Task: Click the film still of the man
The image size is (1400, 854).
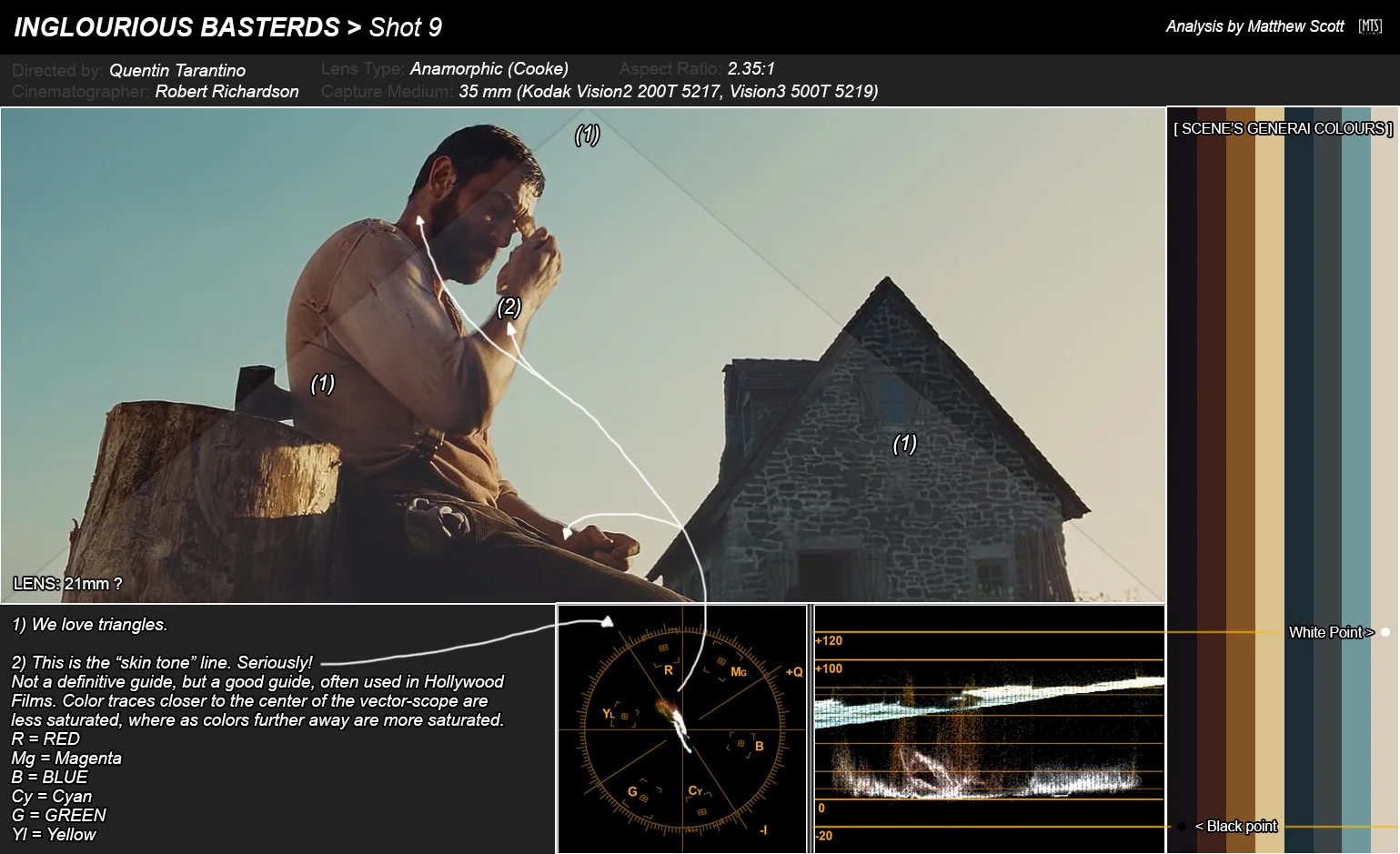Action: click(582, 355)
